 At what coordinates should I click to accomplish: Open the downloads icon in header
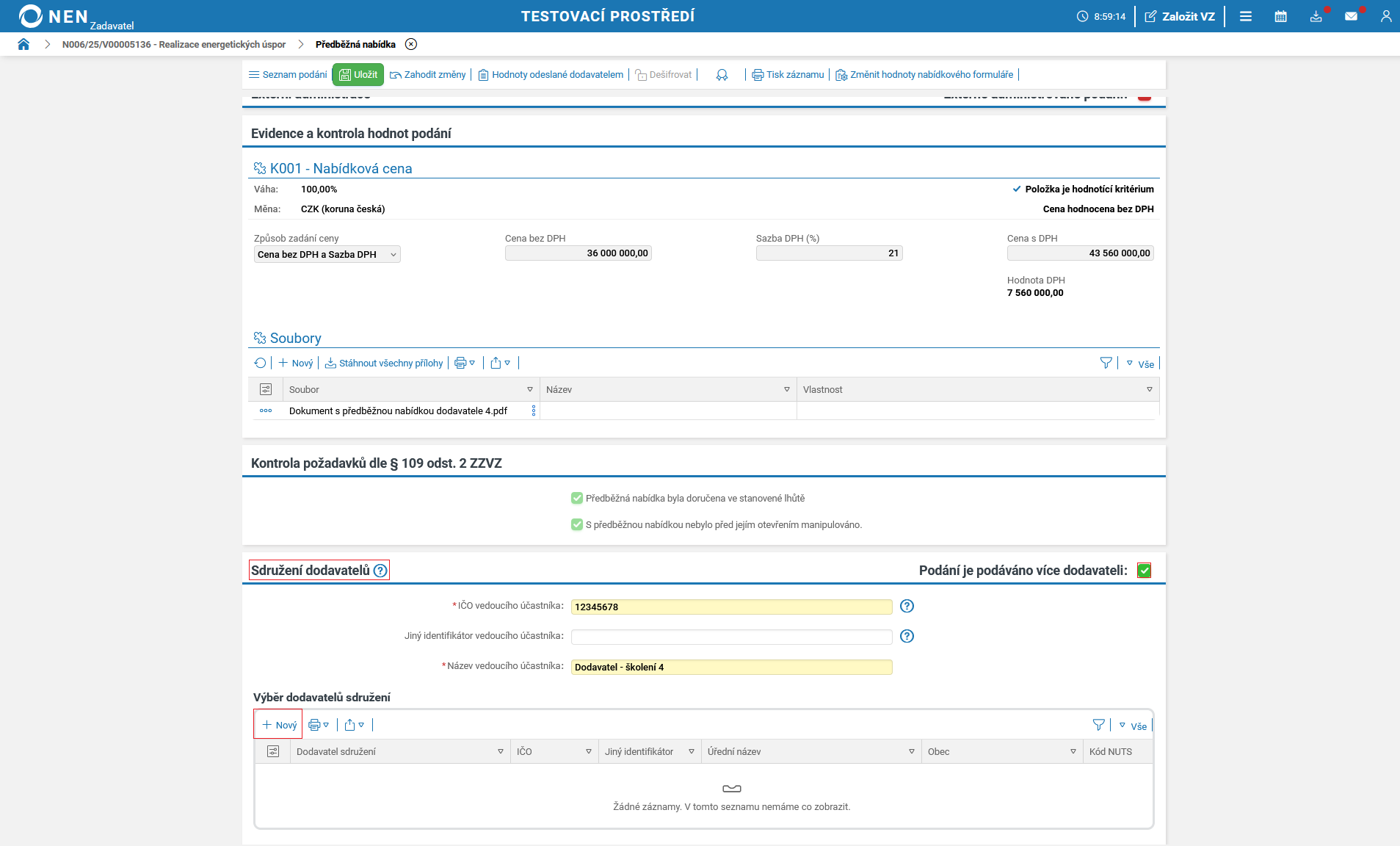[x=1316, y=16]
